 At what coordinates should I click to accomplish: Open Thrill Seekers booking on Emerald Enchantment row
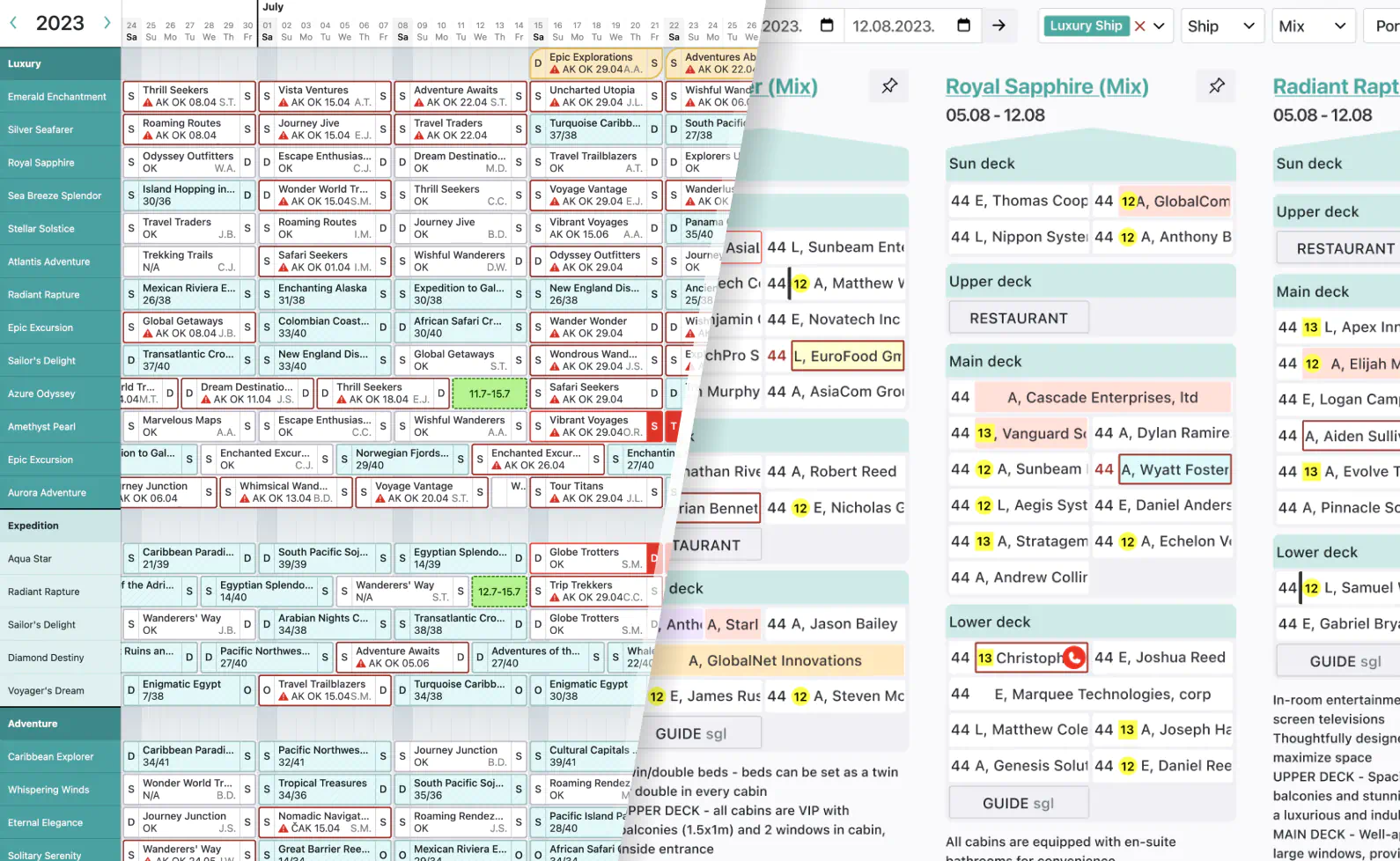pos(188,96)
